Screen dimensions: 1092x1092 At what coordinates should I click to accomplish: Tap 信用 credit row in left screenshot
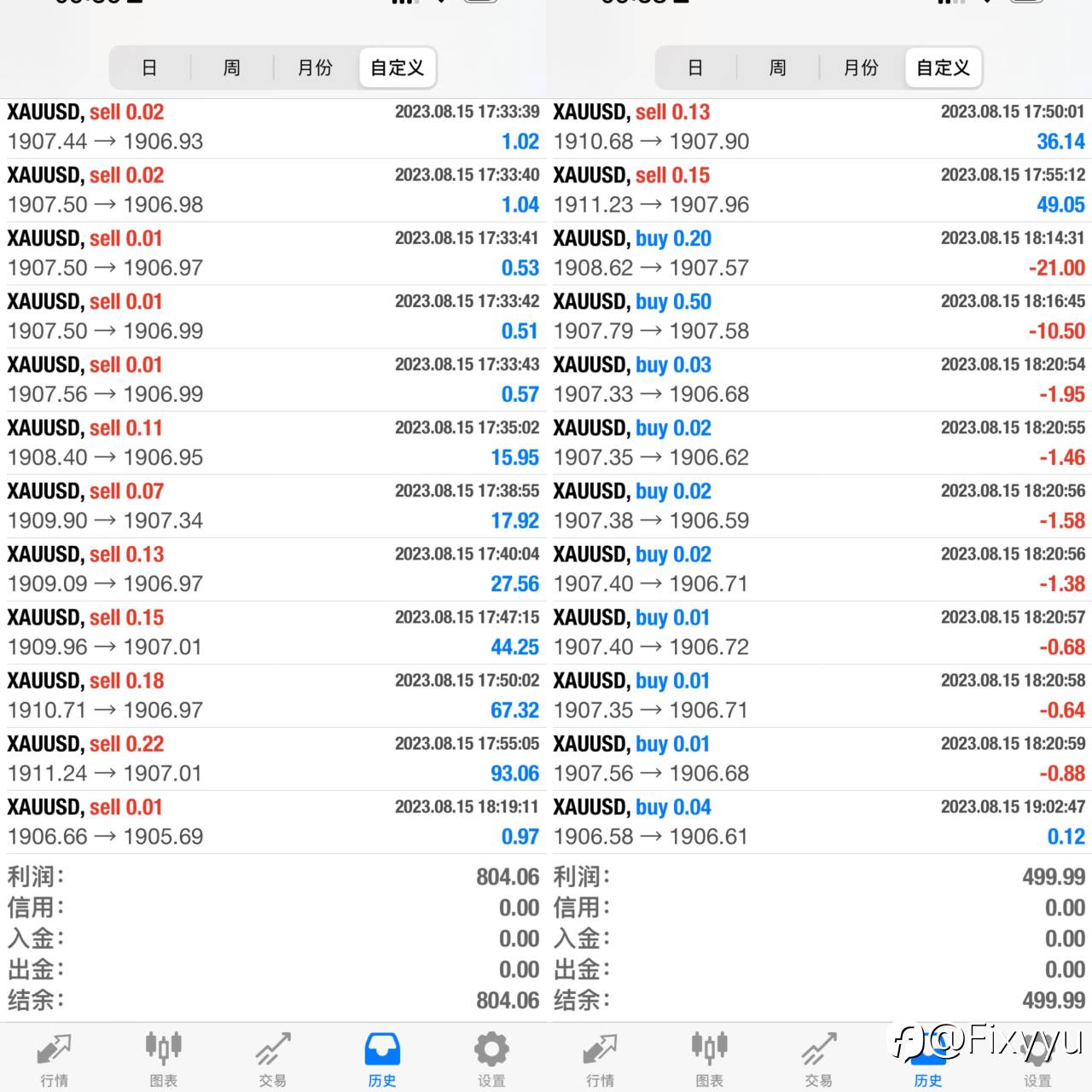coord(273,908)
